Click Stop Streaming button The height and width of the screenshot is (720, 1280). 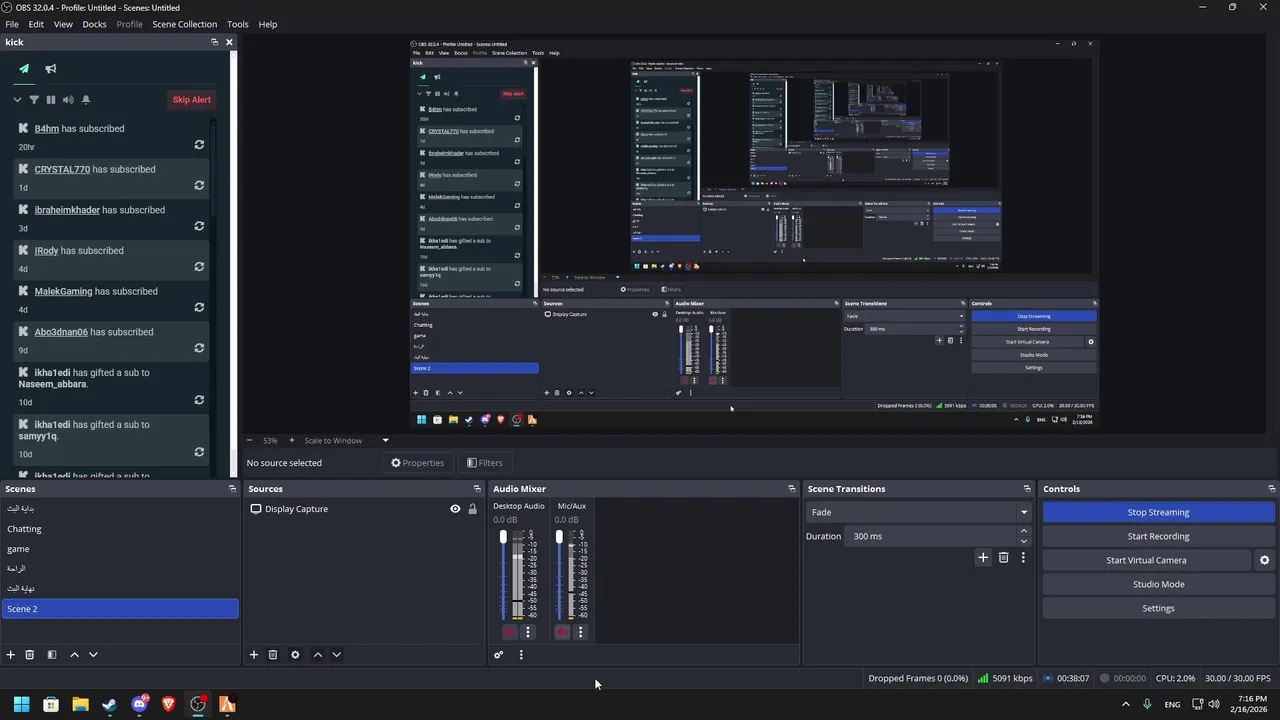(1159, 512)
